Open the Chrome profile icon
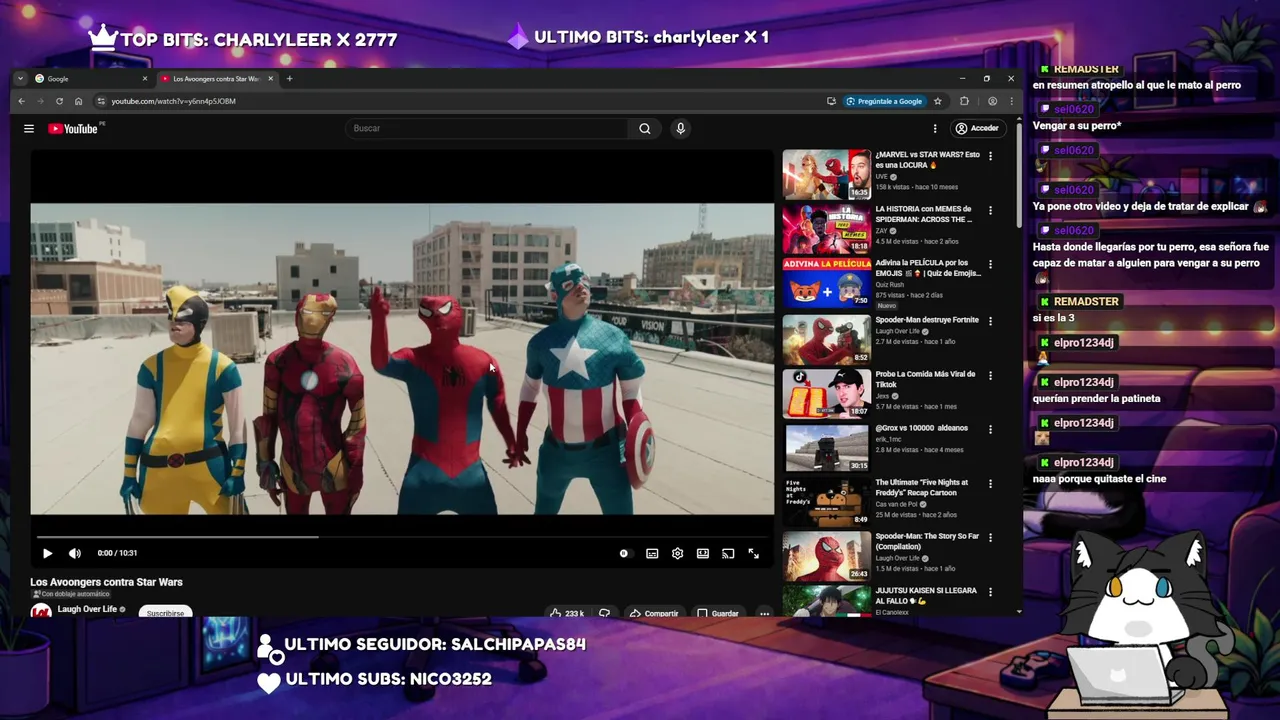This screenshot has height=720, width=1280. [992, 101]
